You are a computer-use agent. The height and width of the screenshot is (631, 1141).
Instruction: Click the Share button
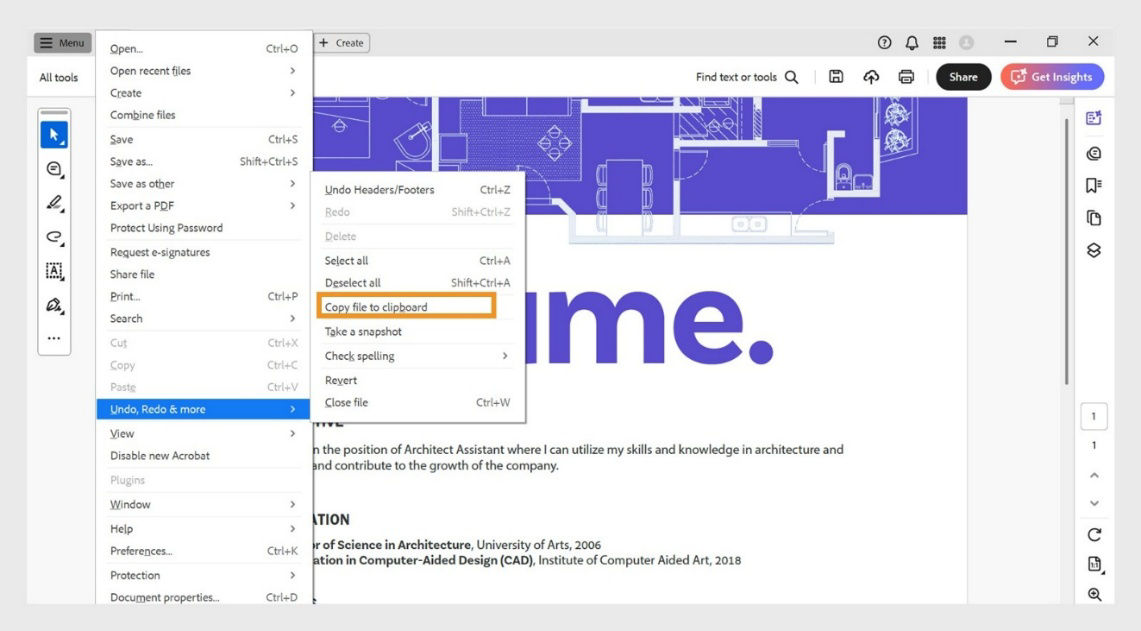(962, 76)
